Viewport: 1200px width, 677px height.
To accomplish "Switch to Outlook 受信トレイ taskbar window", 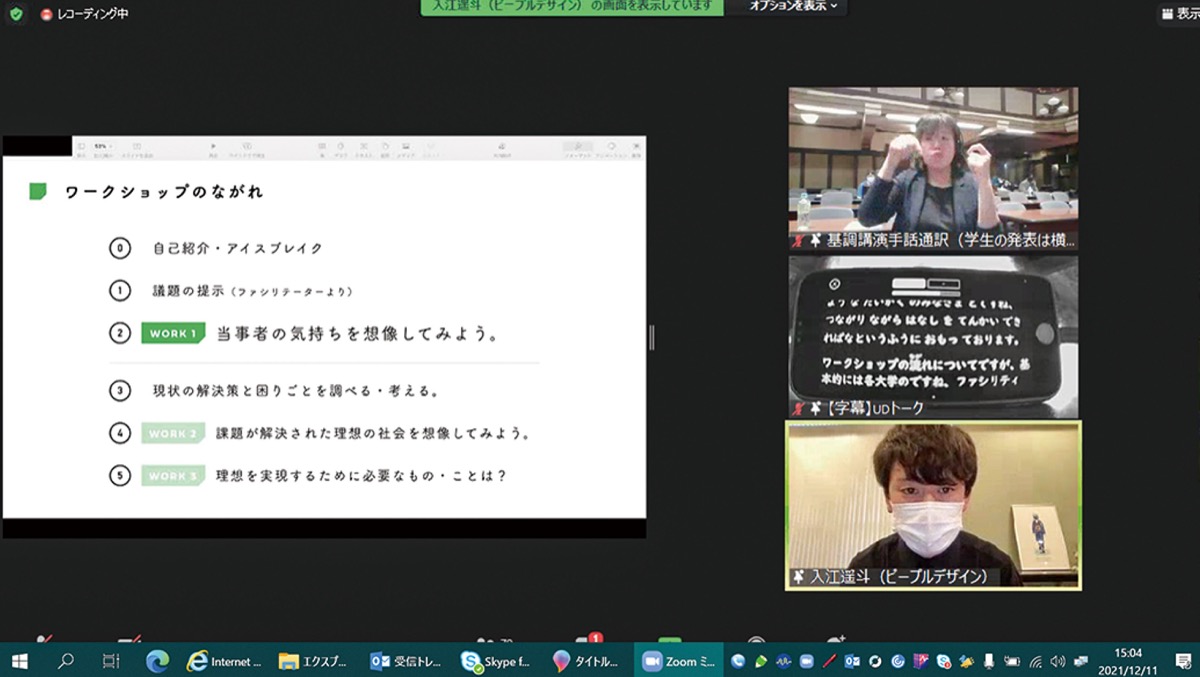I will (x=406, y=661).
